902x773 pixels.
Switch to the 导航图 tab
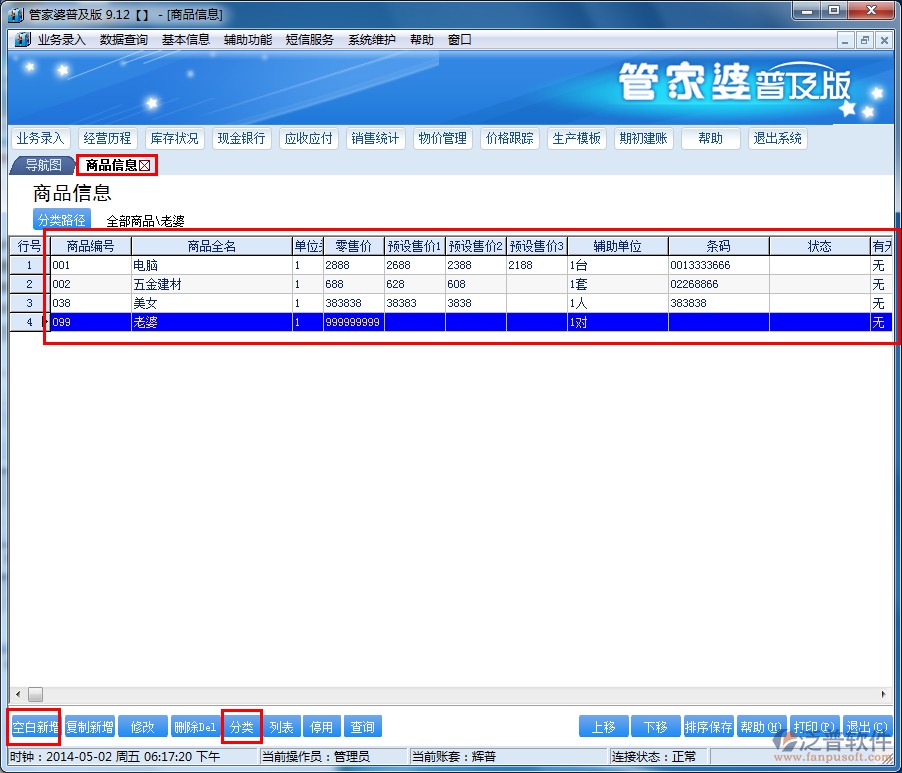coord(43,166)
